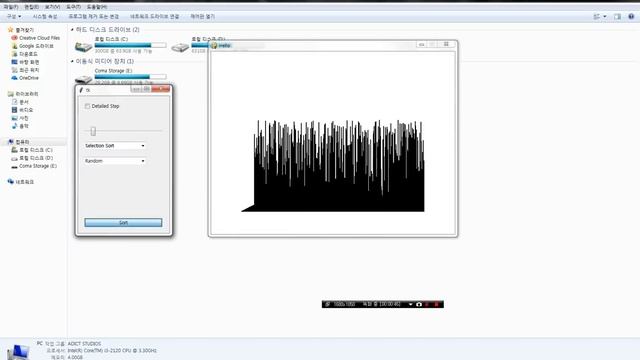
Task: Click the Sort button
Action: [123, 222]
